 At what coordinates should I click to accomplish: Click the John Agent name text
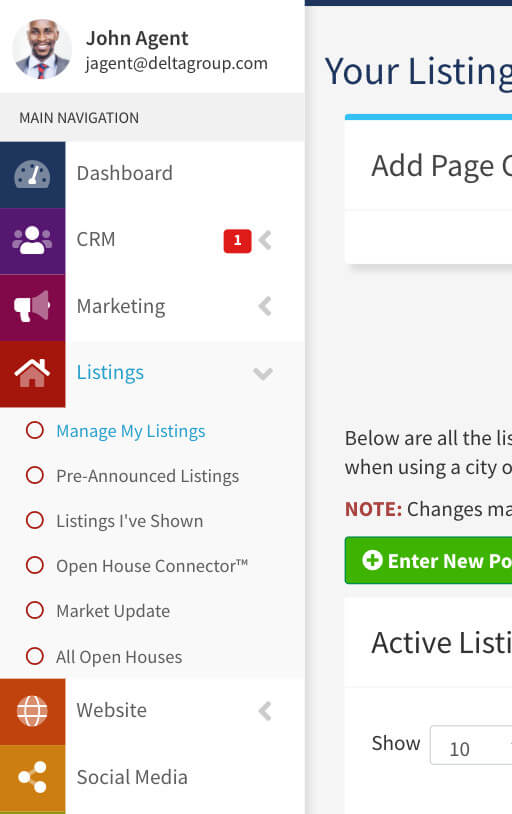tap(137, 38)
